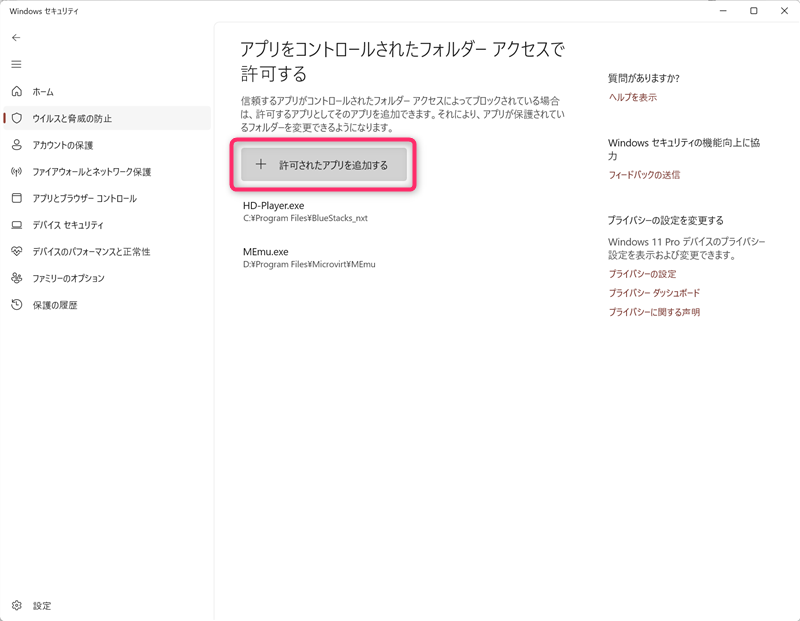Viewport: 800px width, 621px height.
Task: Click the clock icon for protection history
Action: (x=17, y=305)
